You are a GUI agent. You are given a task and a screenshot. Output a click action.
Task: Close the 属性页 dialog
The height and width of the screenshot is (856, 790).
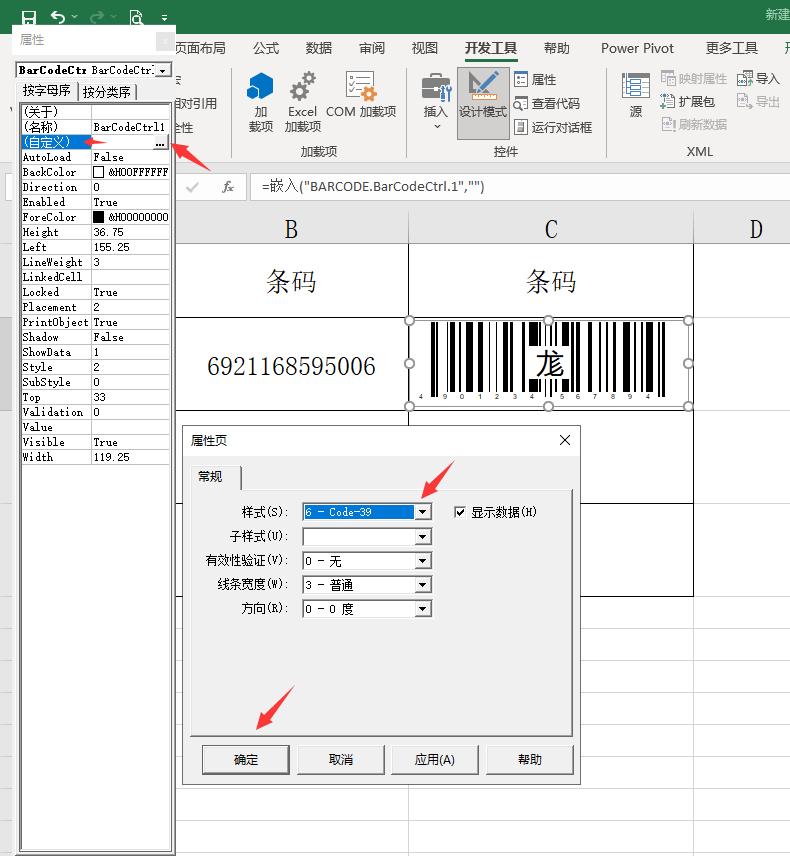(x=565, y=440)
